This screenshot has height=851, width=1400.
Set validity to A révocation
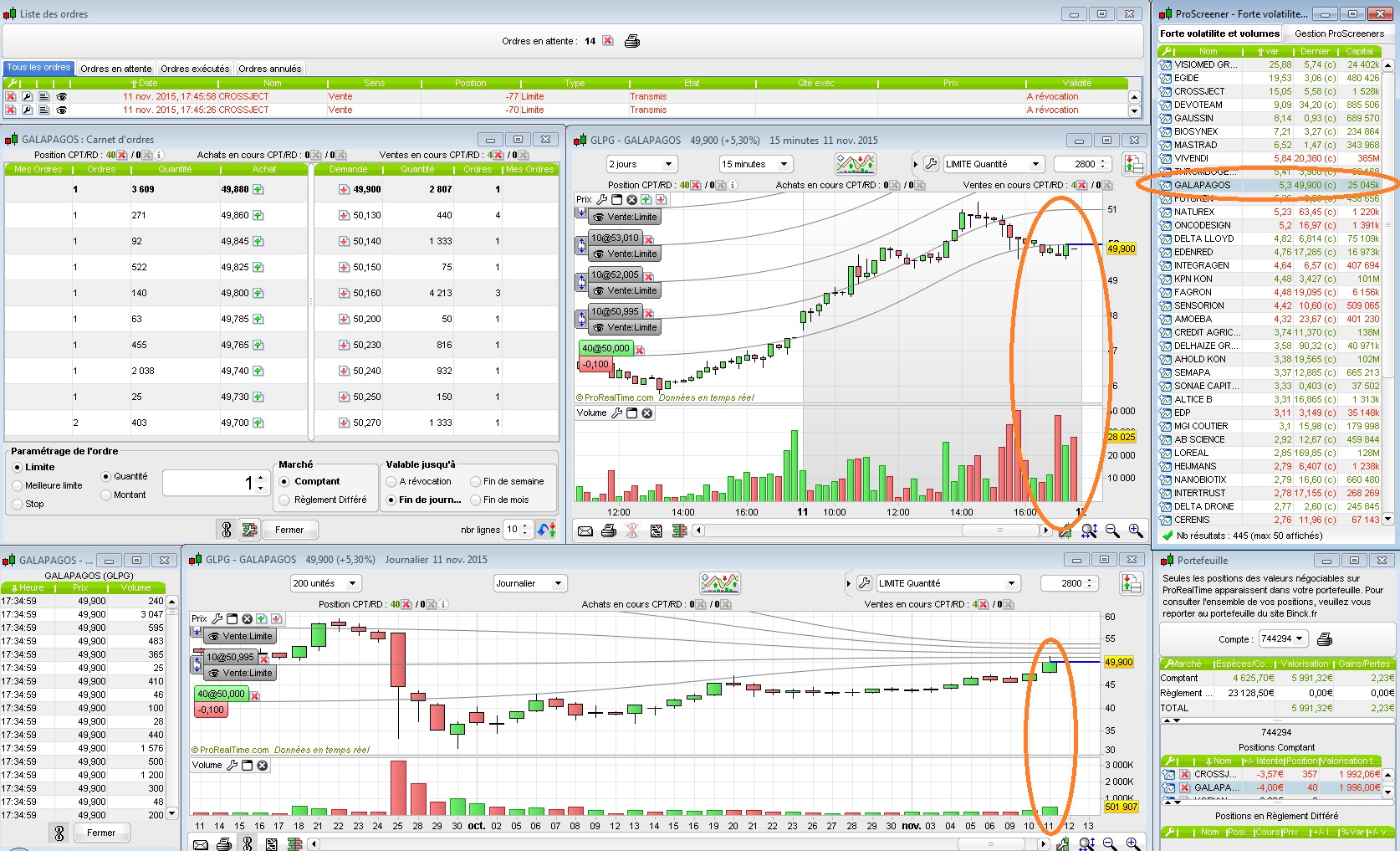pyautogui.click(x=391, y=481)
